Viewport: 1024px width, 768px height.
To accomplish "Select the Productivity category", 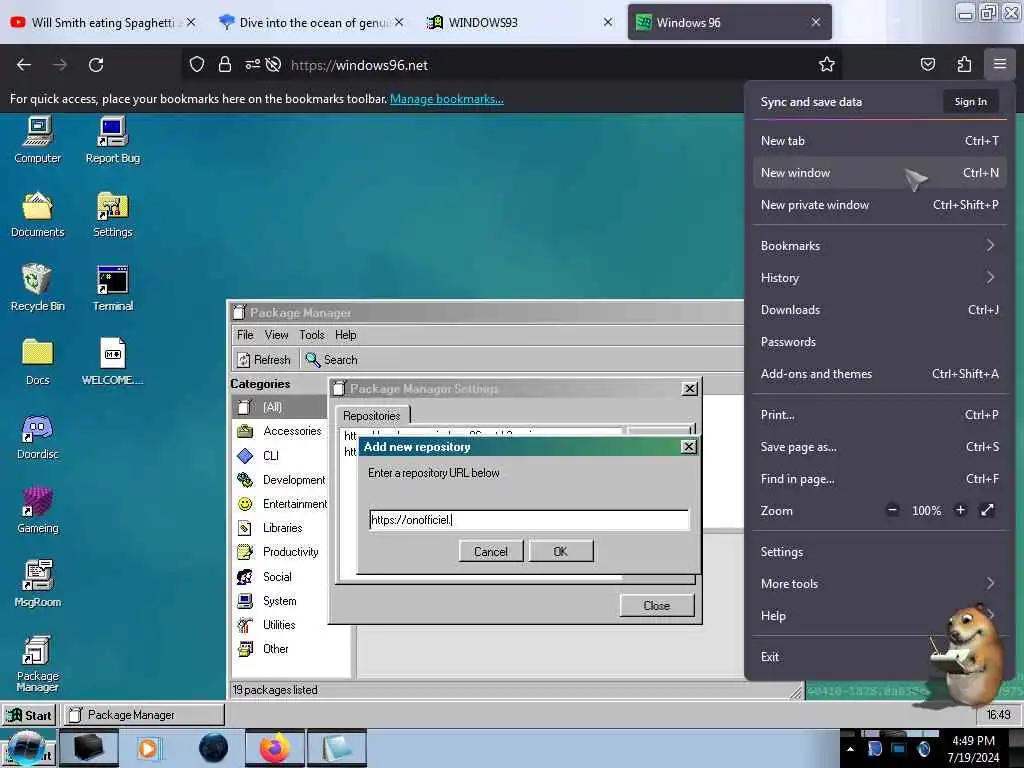I will coord(278,552).
